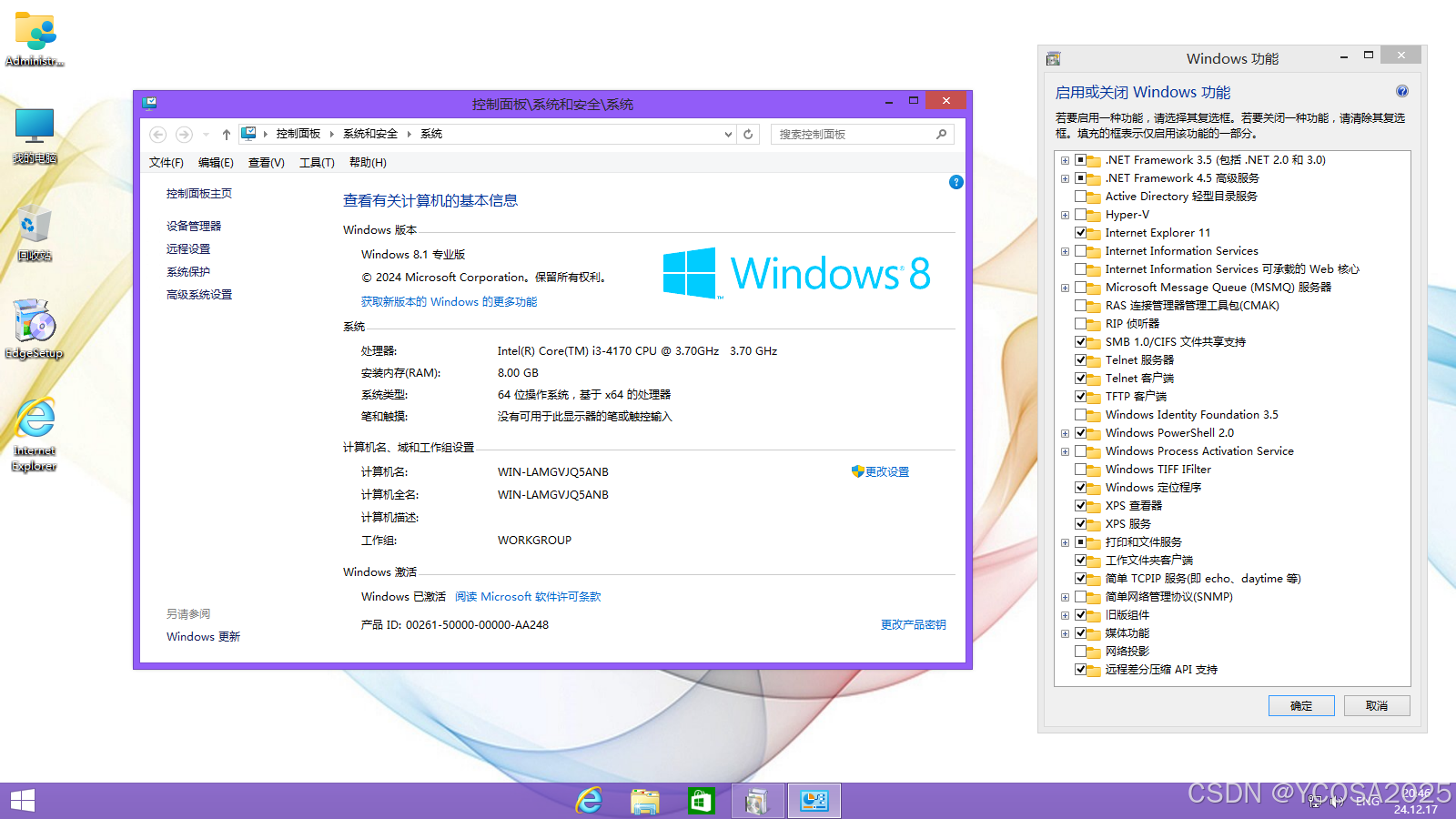This screenshot has height=819, width=1456.
Task: Uncheck the TFTP 客户端 checkbox
Action: click(1081, 397)
